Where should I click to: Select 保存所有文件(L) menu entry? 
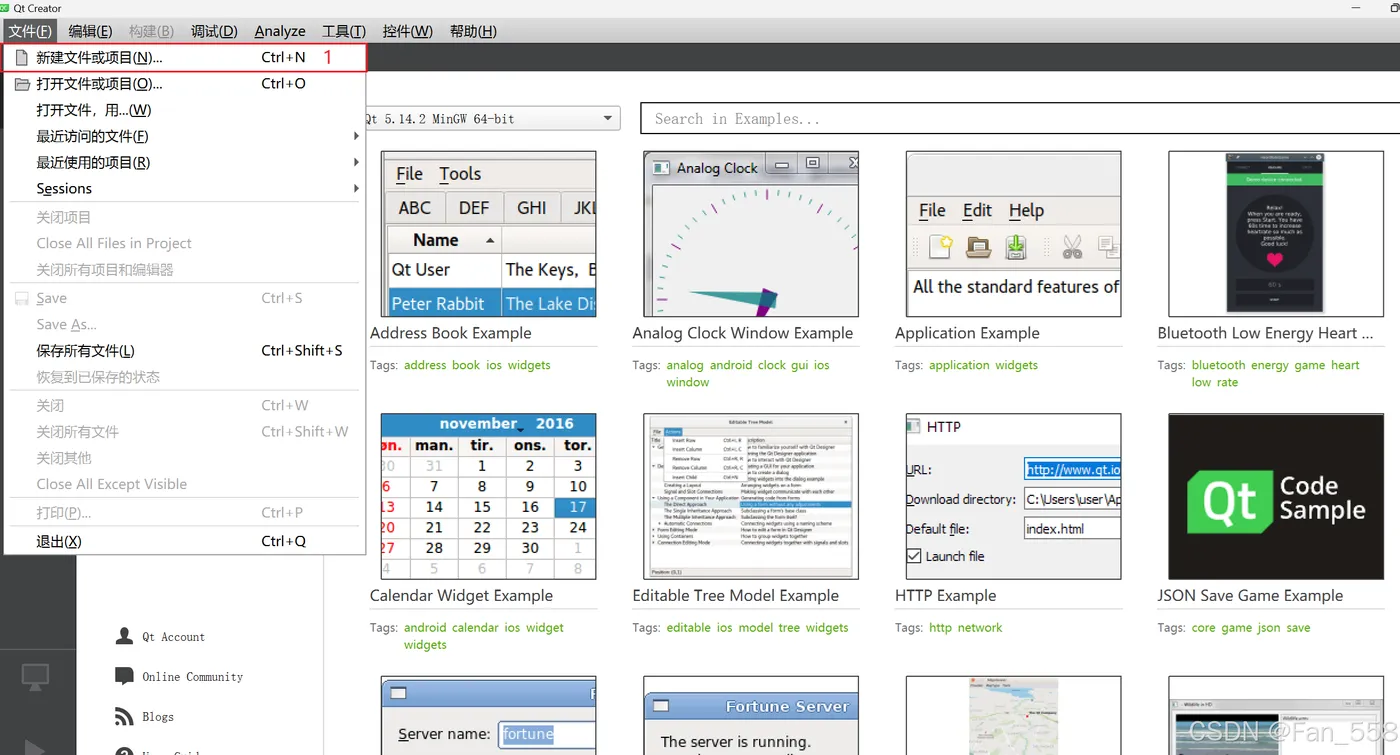[x=184, y=351]
